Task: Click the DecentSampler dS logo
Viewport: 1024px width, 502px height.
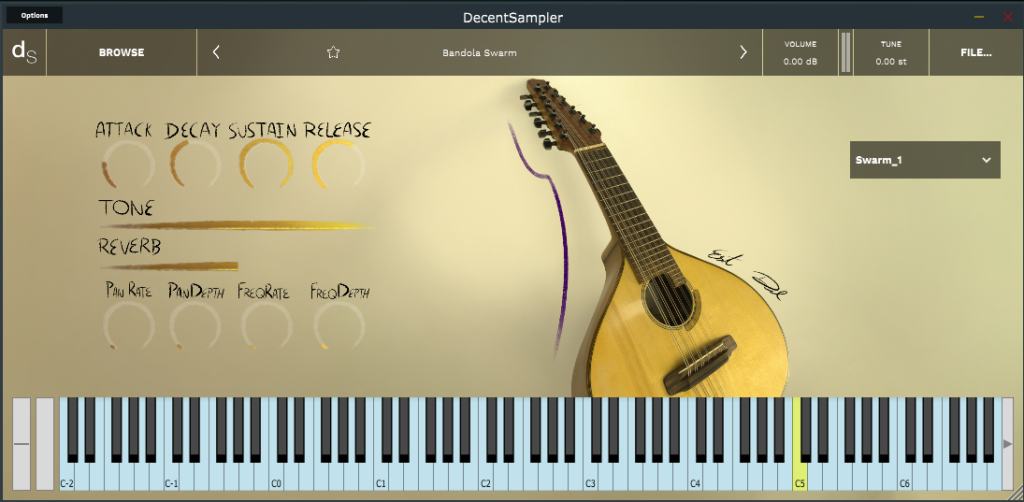Action: 24,52
